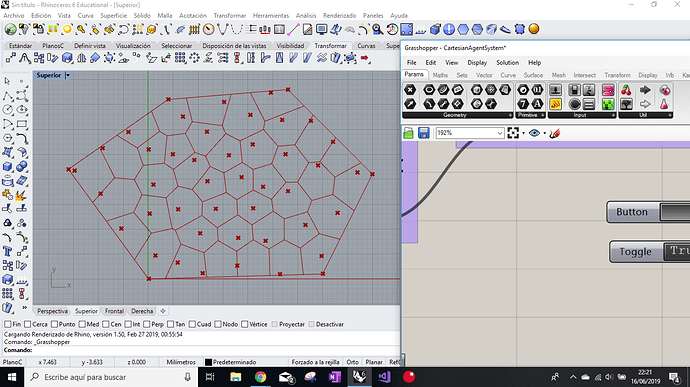Click the cherry icon in Util panel
Screen dimensions: 690x387
click(x=626, y=90)
